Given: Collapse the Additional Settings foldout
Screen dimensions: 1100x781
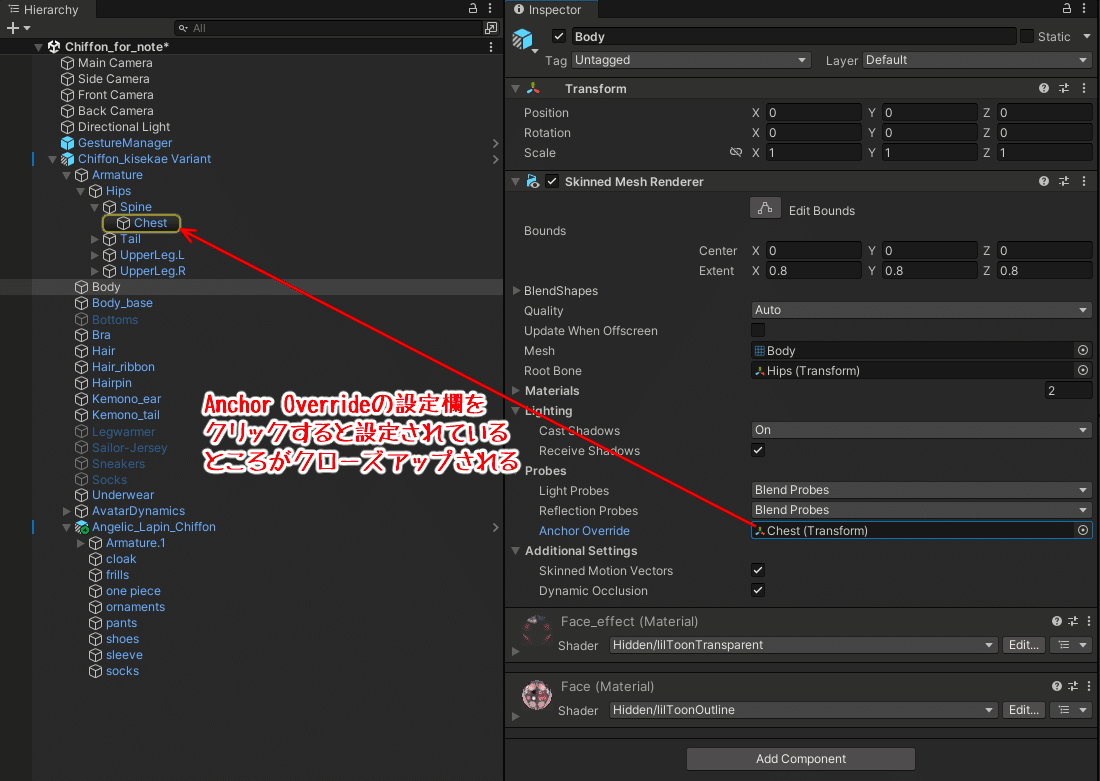Looking at the screenshot, I should pyautogui.click(x=516, y=551).
